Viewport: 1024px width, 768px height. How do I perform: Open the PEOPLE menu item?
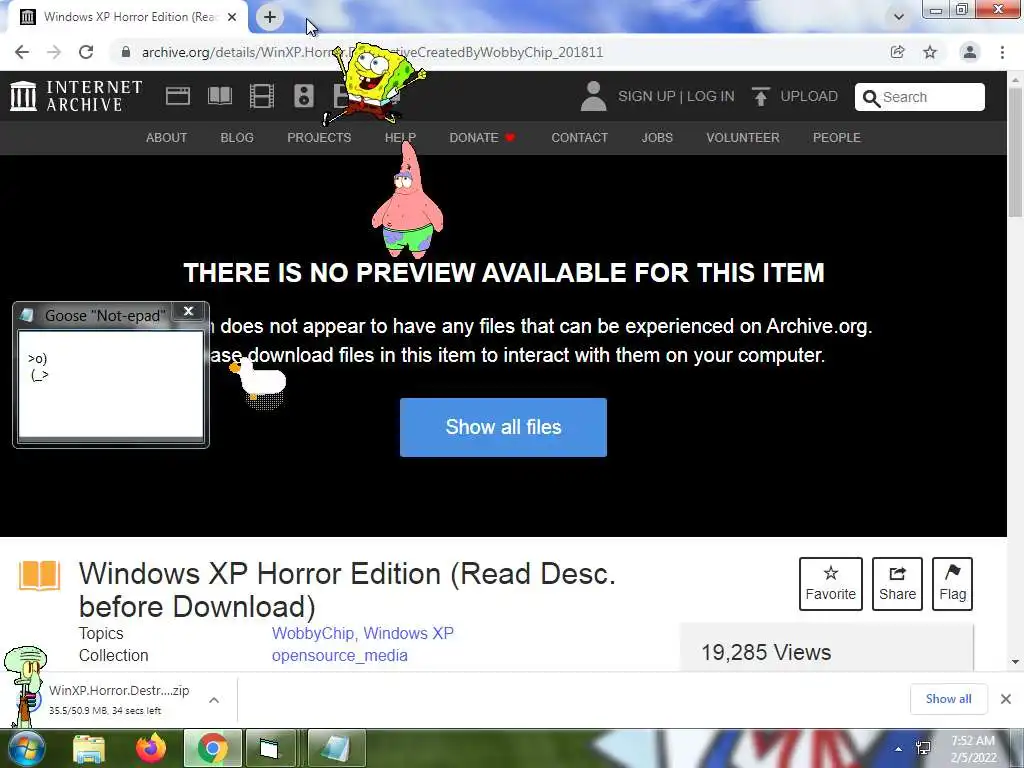[x=837, y=138]
